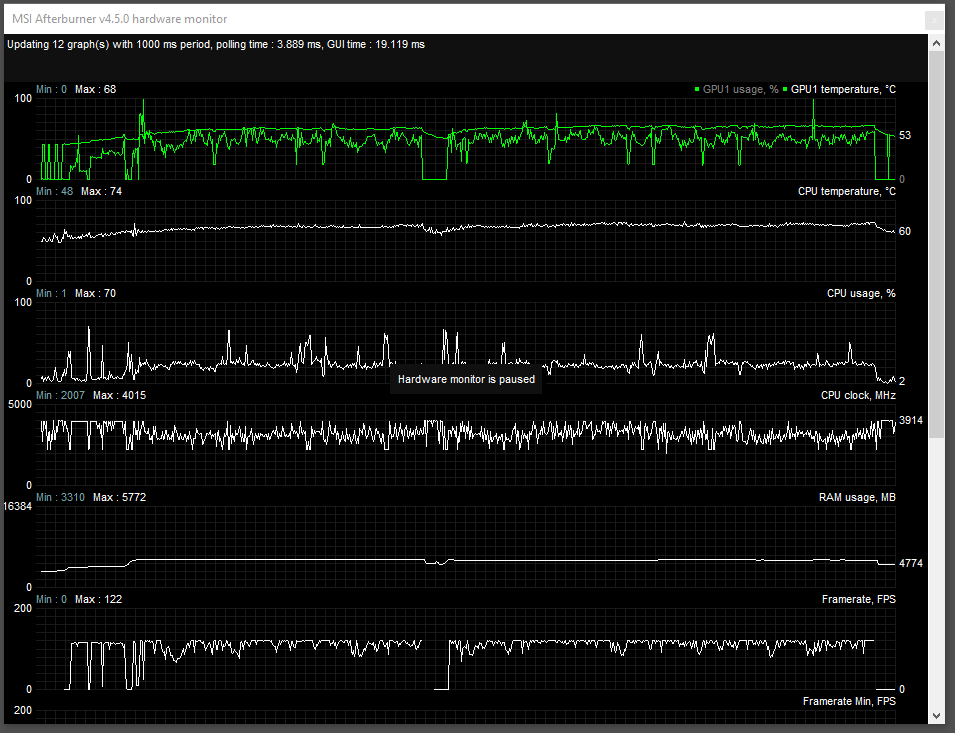955x733 pixels.
Task: Click the MSI Afterburner window title
Action: (119, 19)
